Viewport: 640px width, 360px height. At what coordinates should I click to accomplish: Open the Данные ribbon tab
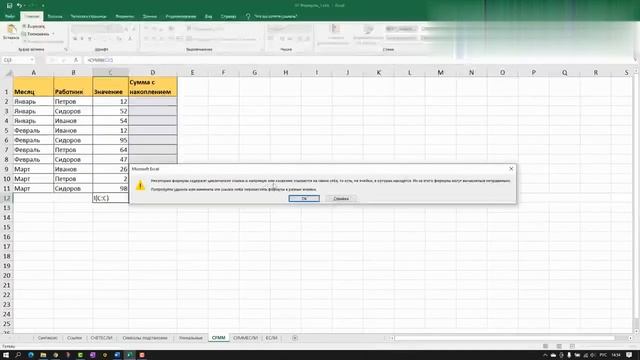coord(150,16)
